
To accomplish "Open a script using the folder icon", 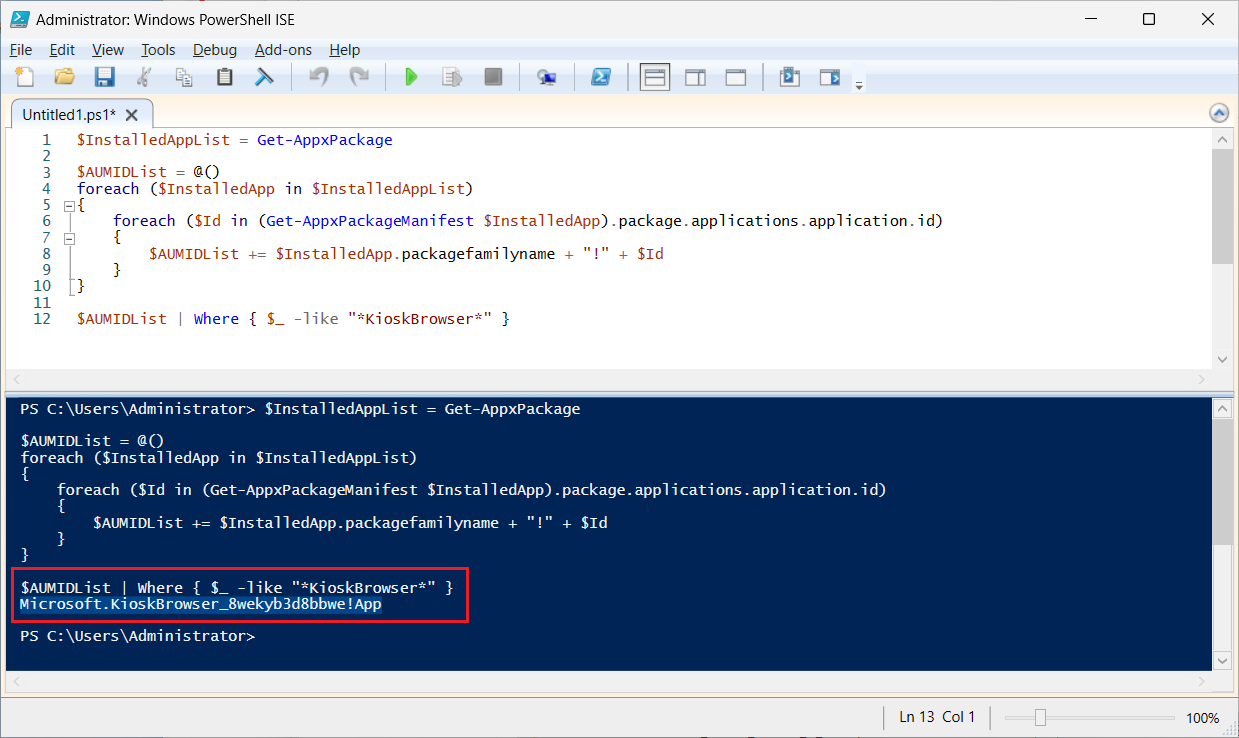I will click(x=65, y=77).
